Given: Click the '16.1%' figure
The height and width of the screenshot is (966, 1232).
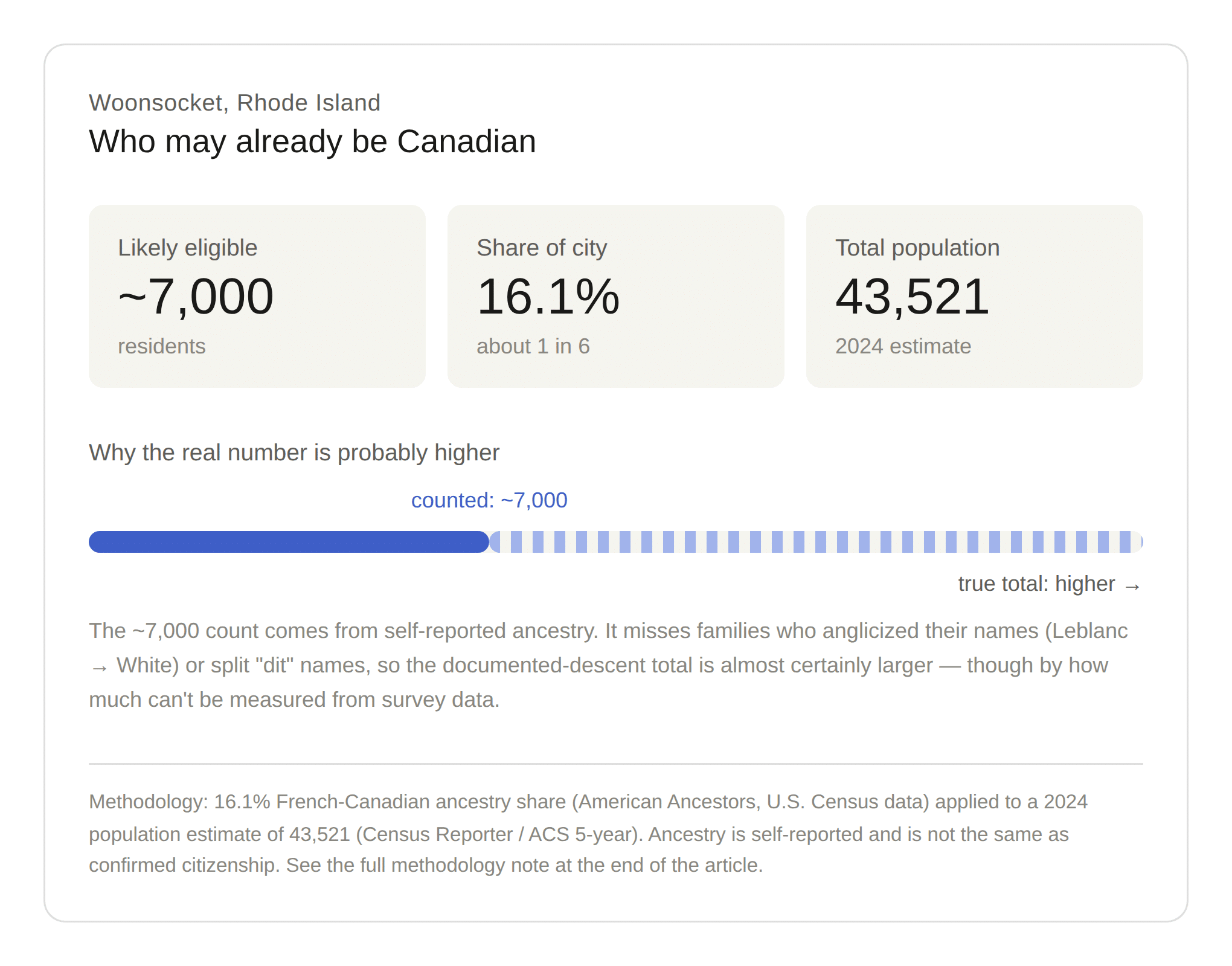Looking at the screenshot, I should 548,297.
